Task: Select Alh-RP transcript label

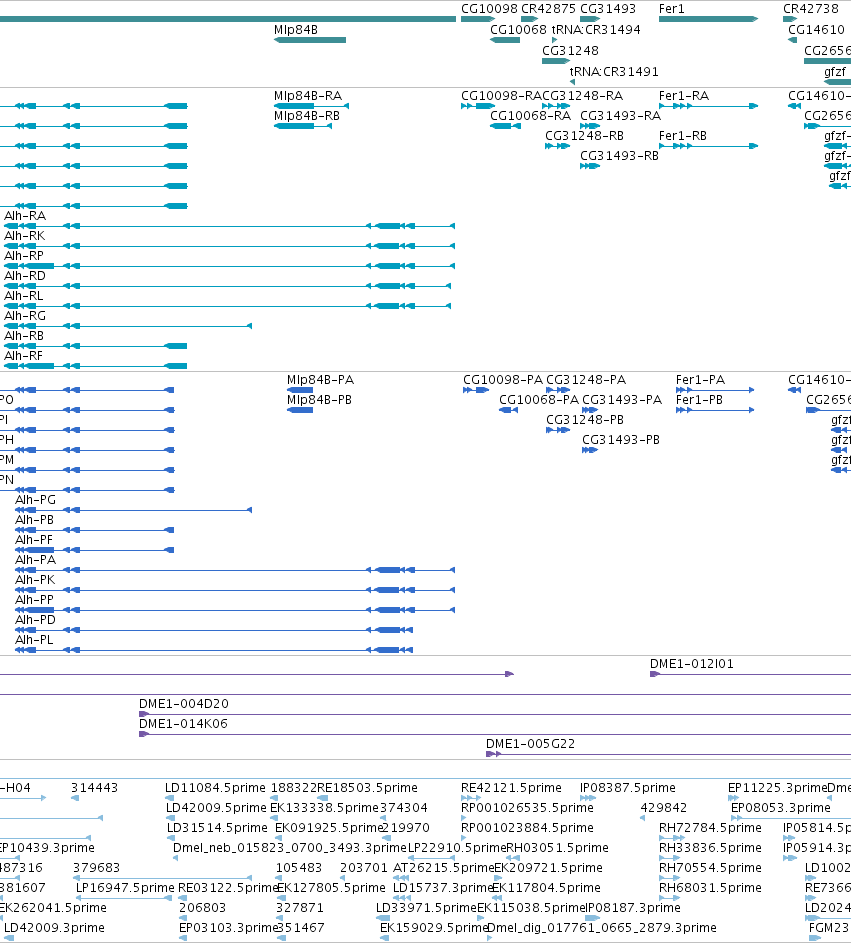Action: (x=23, y=256)
